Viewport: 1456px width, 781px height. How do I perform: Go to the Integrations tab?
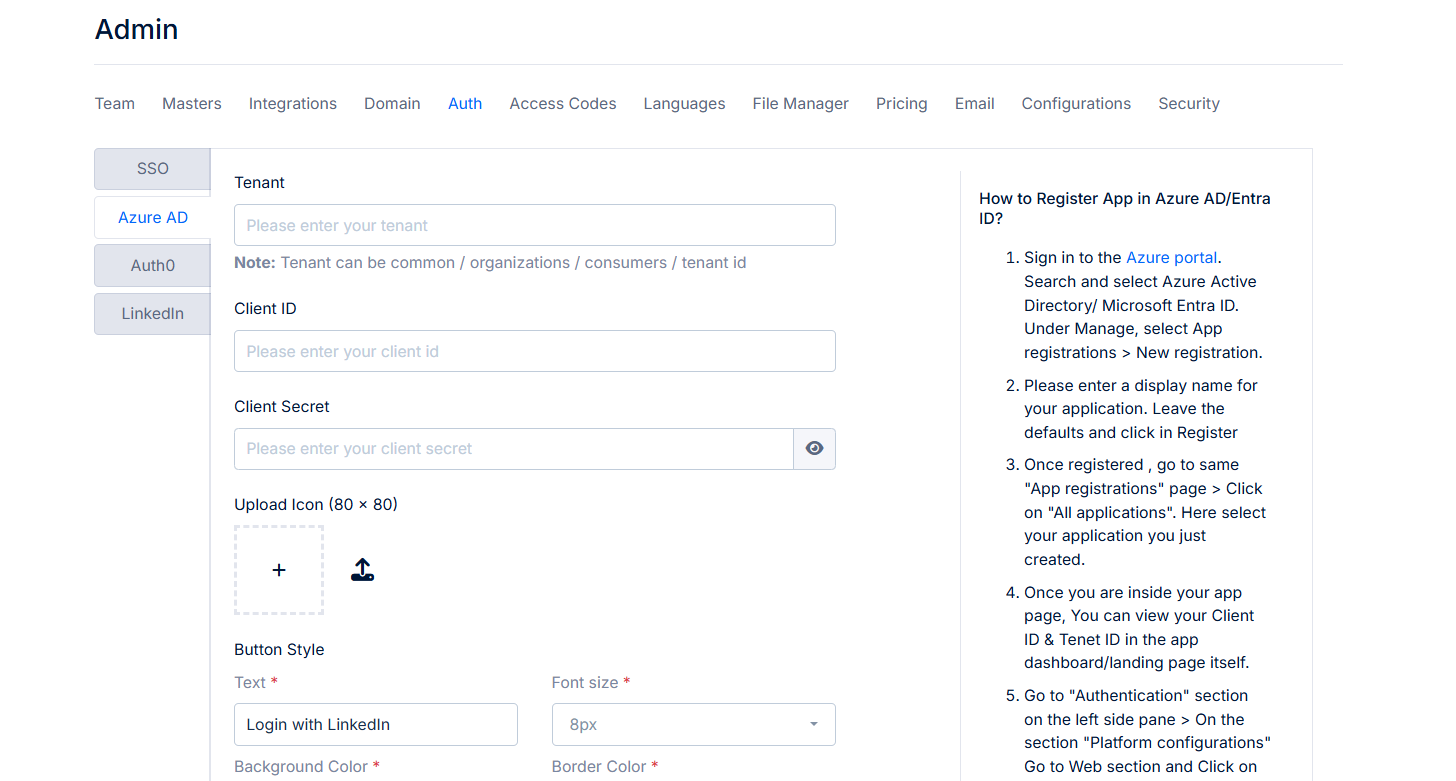coord(293,104)
